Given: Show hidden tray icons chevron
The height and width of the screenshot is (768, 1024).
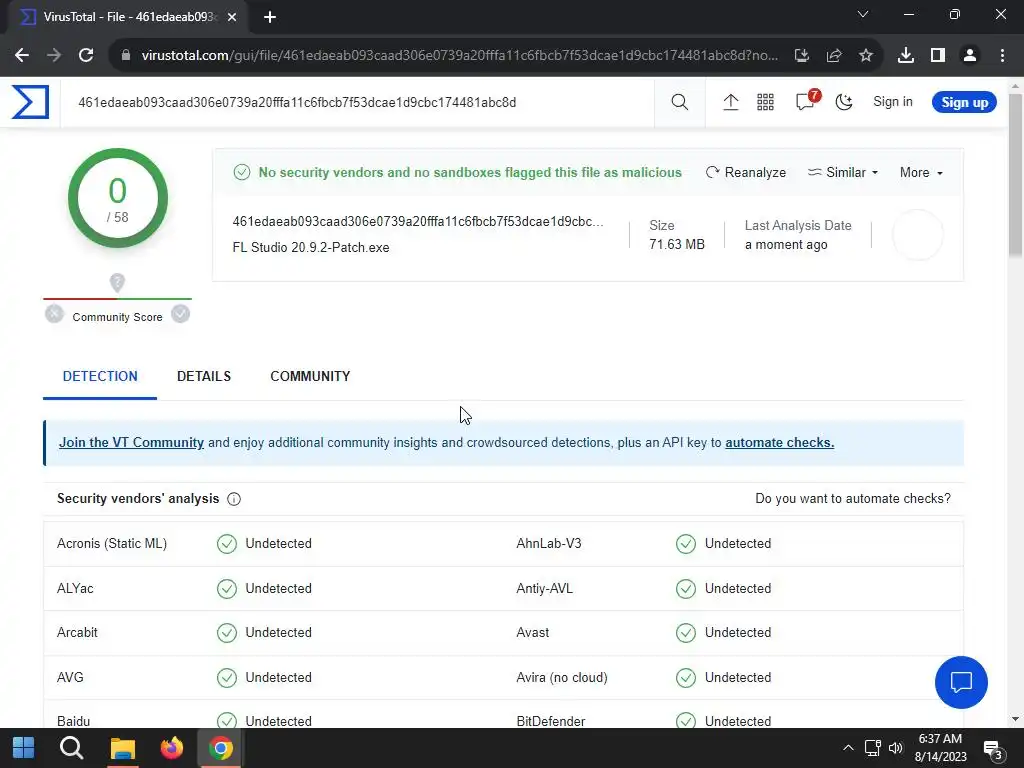Looking at the screenshot, I should (x=848, y=748).
